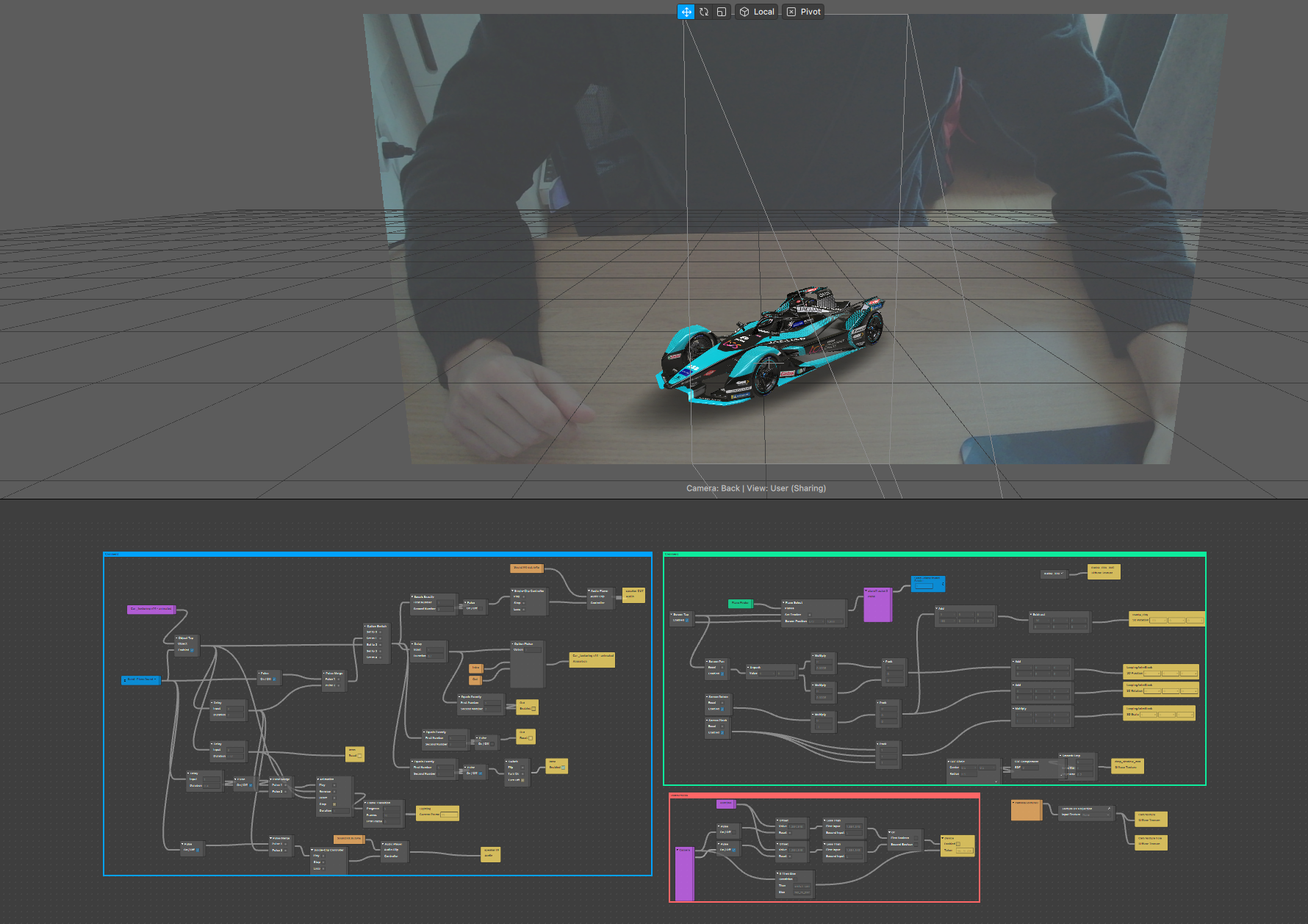The height and width of the screenshot is (924, 1308).
Task: Select the yellow Car Animation consumer node
Action: click(592, 660)
